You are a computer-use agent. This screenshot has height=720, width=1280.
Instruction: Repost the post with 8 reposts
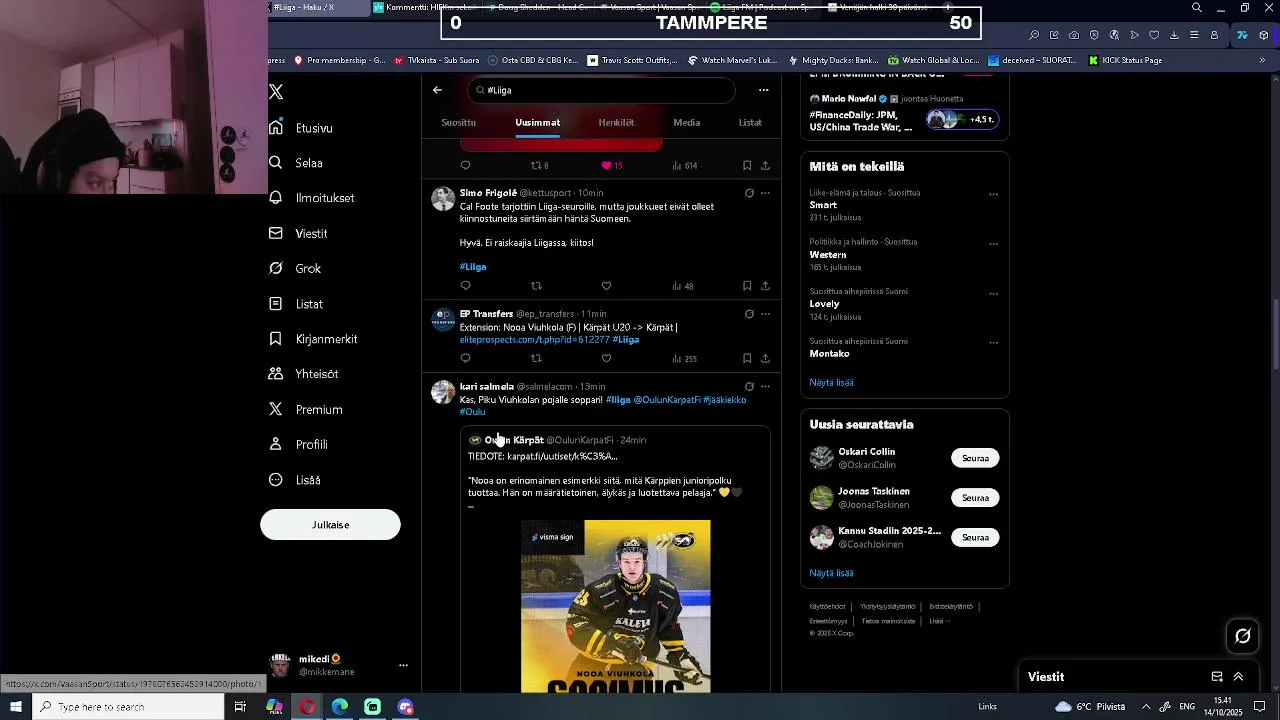tap(539, 165)
